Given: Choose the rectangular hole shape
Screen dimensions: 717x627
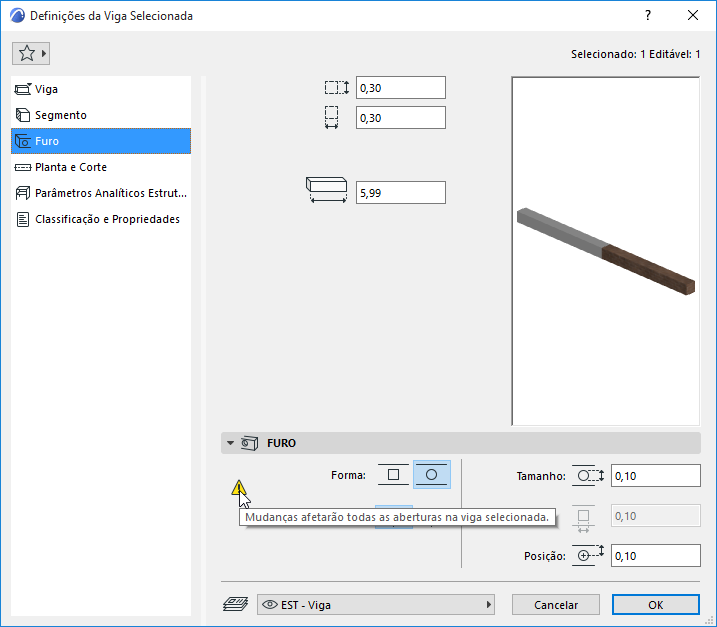Looking at the screenshot, I should pyautogui.click(x=393, y=475).
